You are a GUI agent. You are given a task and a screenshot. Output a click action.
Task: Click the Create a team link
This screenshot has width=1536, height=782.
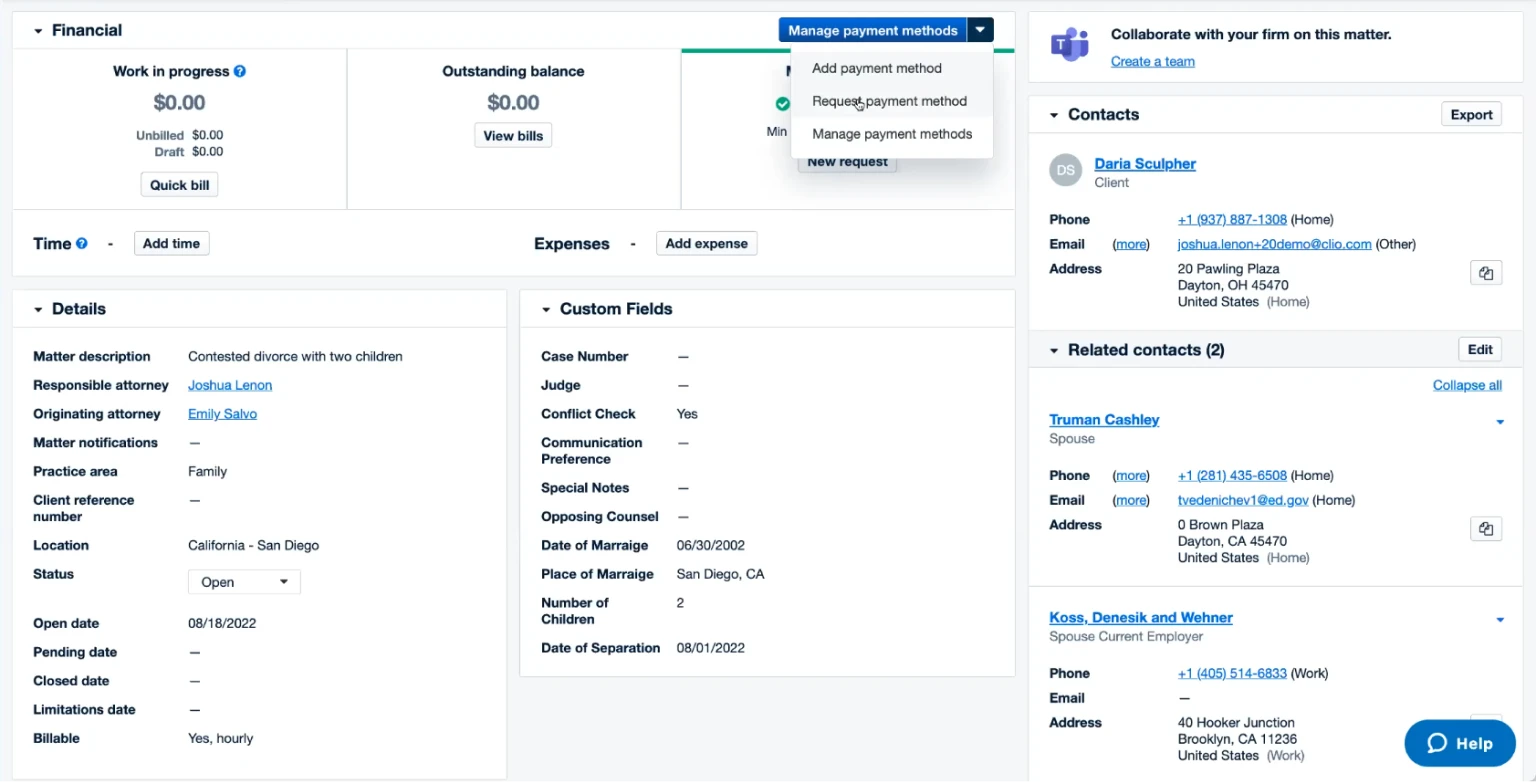click(x=1152, y=61)
